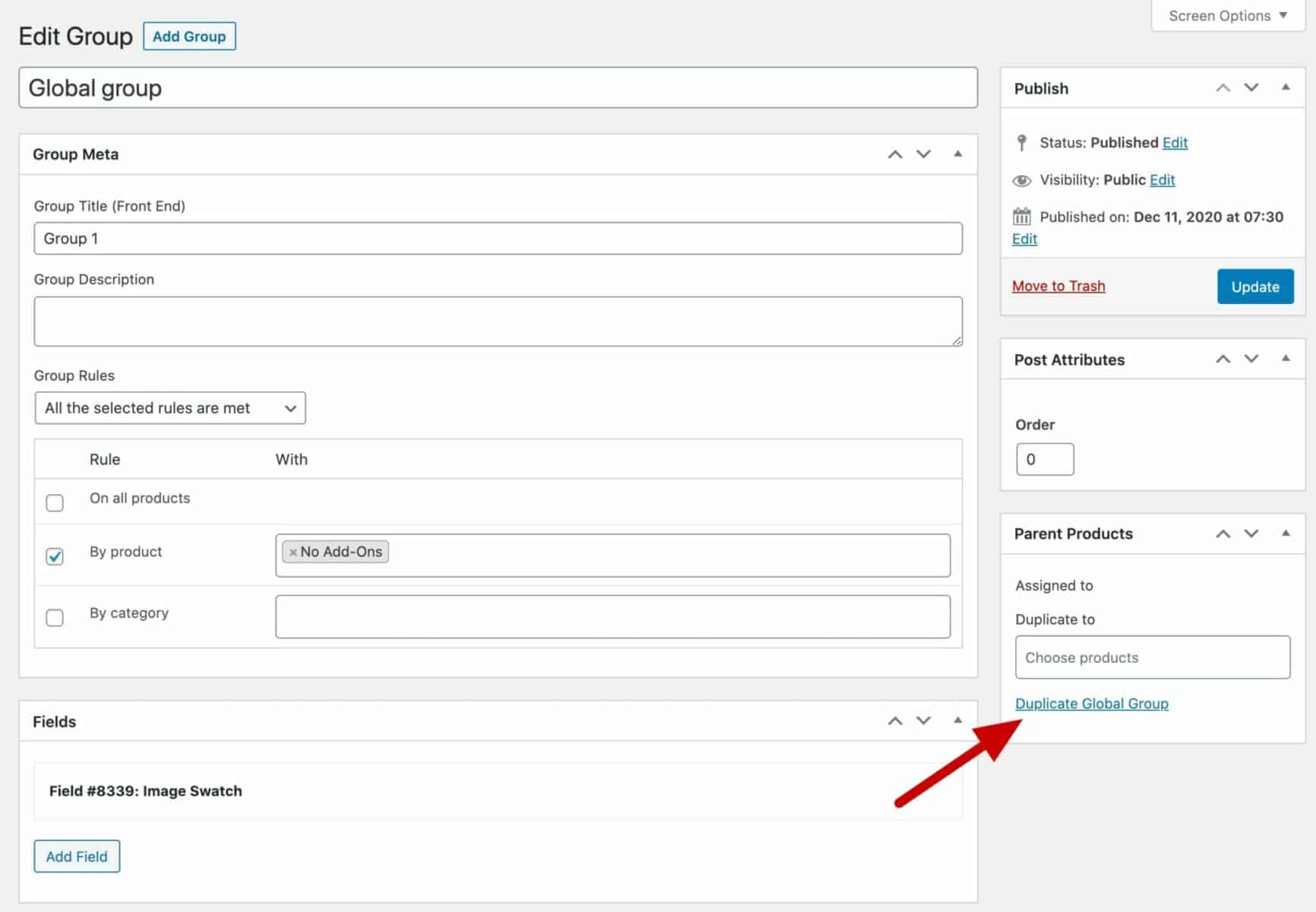Click the key icon next to Status

click(x=1021, y=142)
